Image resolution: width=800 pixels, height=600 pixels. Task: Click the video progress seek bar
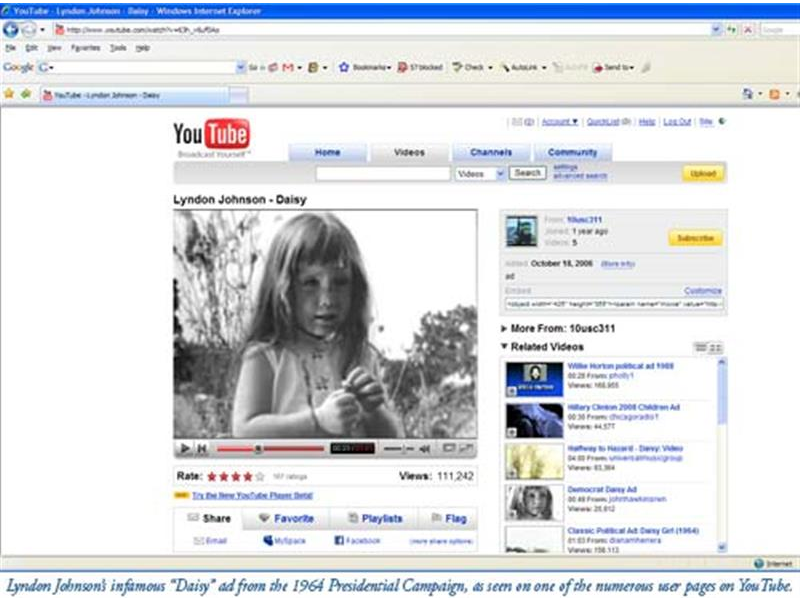(x=270, y=449)
